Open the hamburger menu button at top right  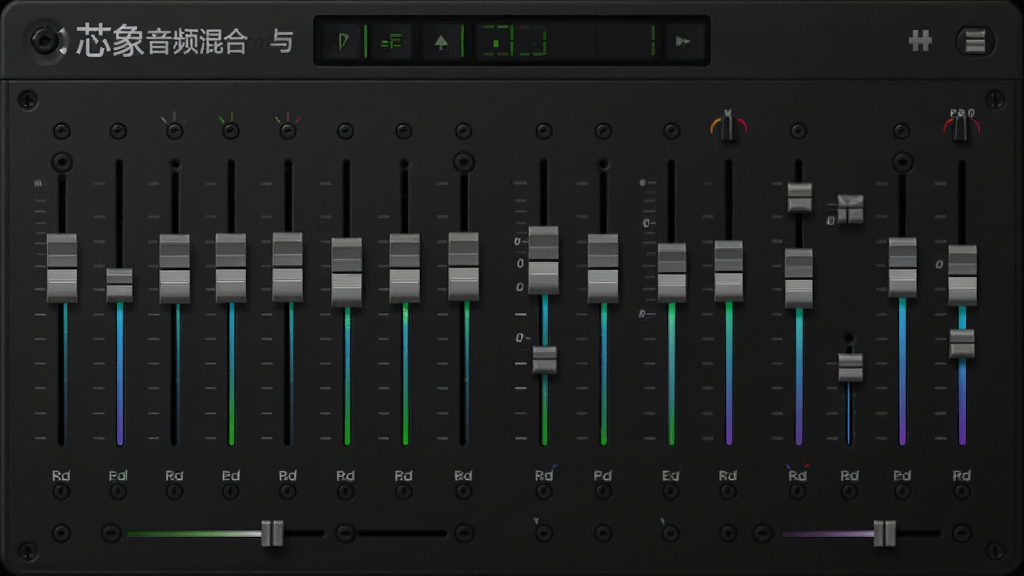[x=975, y=41]
